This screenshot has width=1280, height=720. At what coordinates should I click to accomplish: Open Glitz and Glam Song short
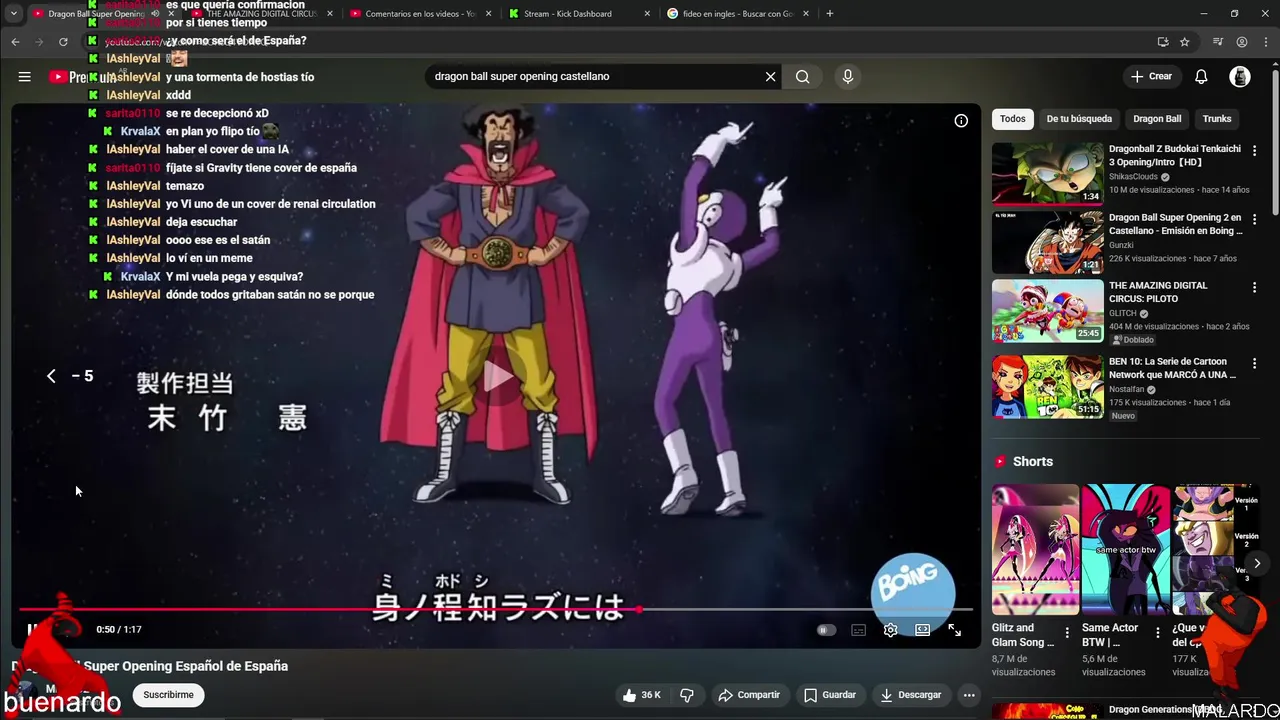(1035, 550)
